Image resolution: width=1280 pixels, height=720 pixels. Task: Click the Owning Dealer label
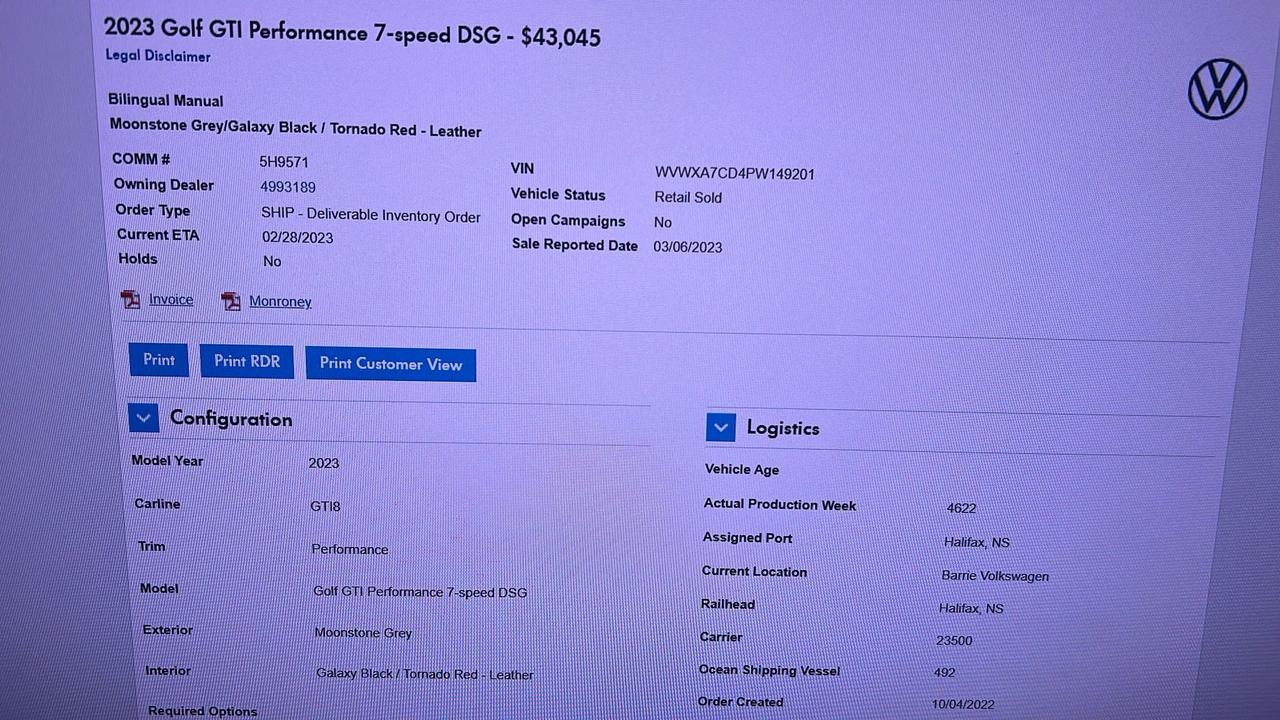click(164, 185)
